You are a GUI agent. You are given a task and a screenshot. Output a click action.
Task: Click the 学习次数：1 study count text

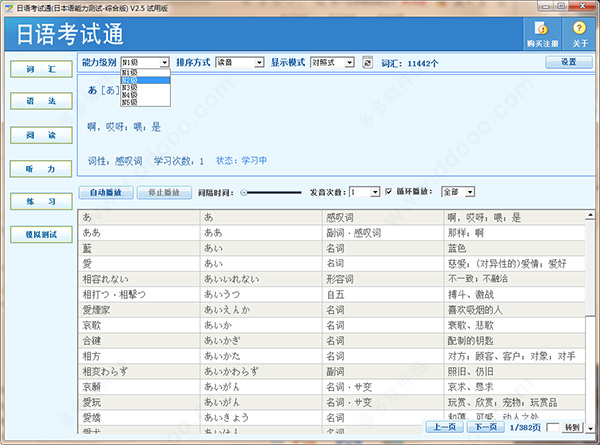[179, 161]
